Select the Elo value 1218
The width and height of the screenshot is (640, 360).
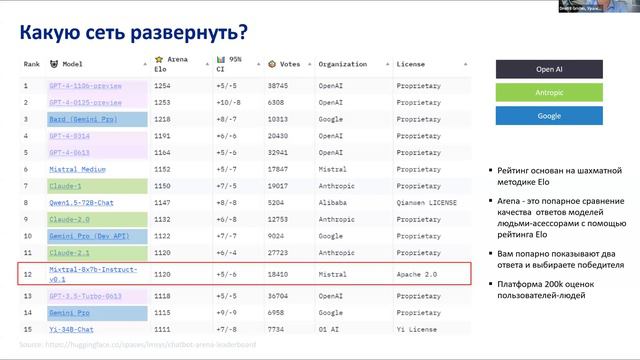162,119
